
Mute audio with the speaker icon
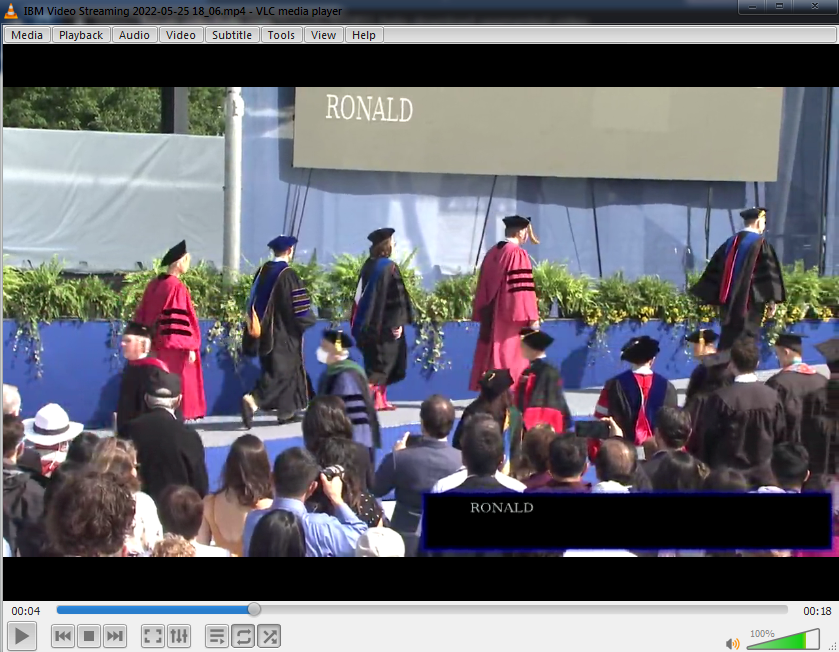pyautogui.click(x=732, y=643)
